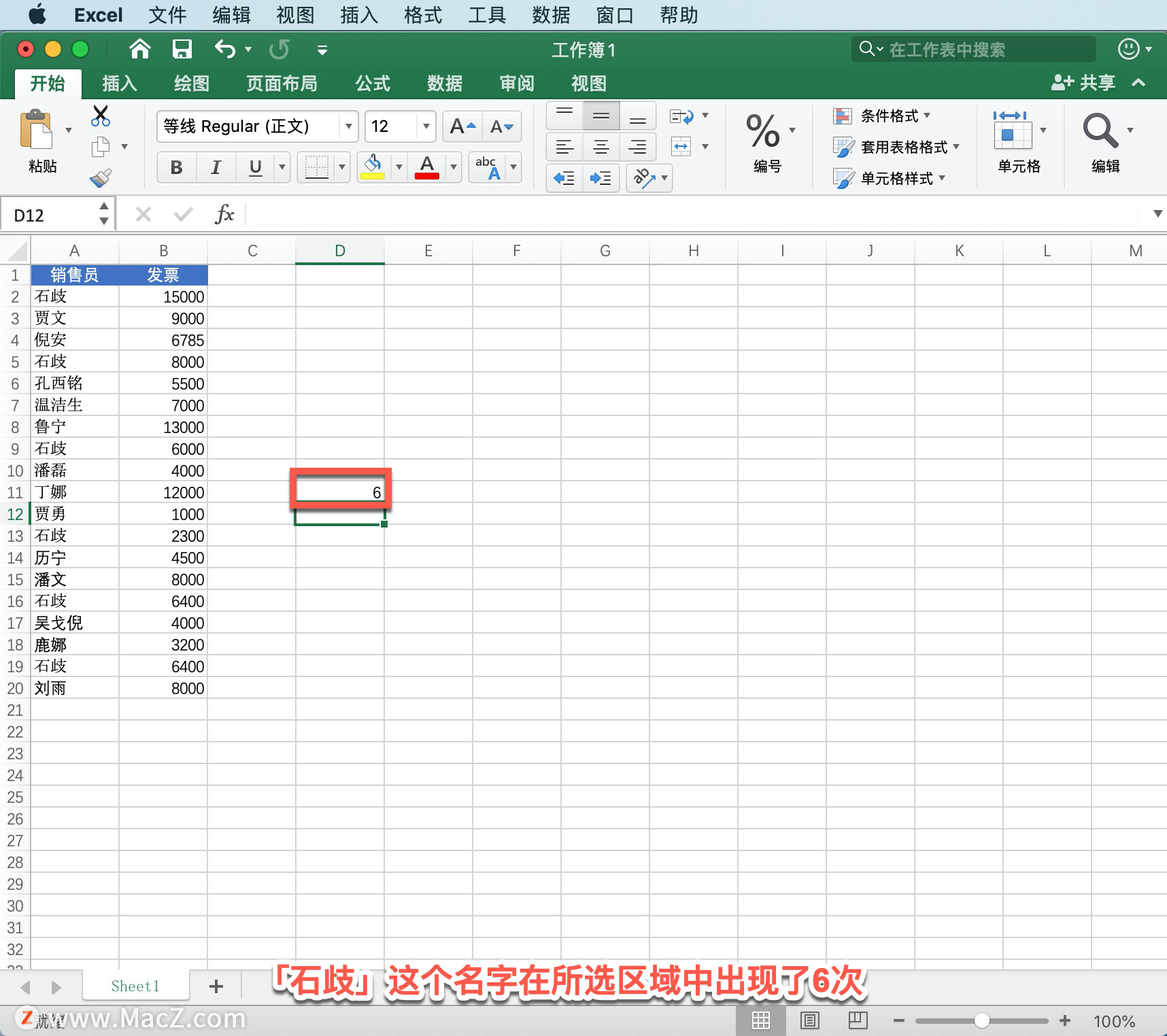Decrease indent in the cell
The height and width of the screenshot is (1036, 1167).
564,178
